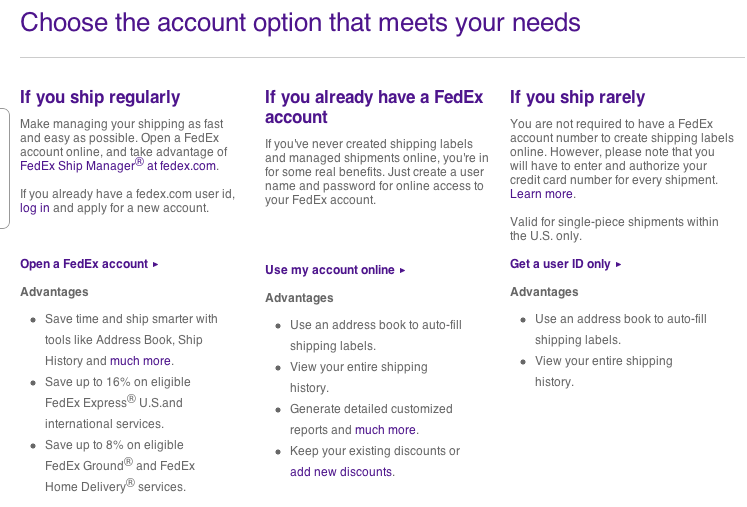Image resolution: width=747 pixels, height=507 pixels.
Task: Click arrow icon beside Use my account online
Action: [x=403, y=271]
